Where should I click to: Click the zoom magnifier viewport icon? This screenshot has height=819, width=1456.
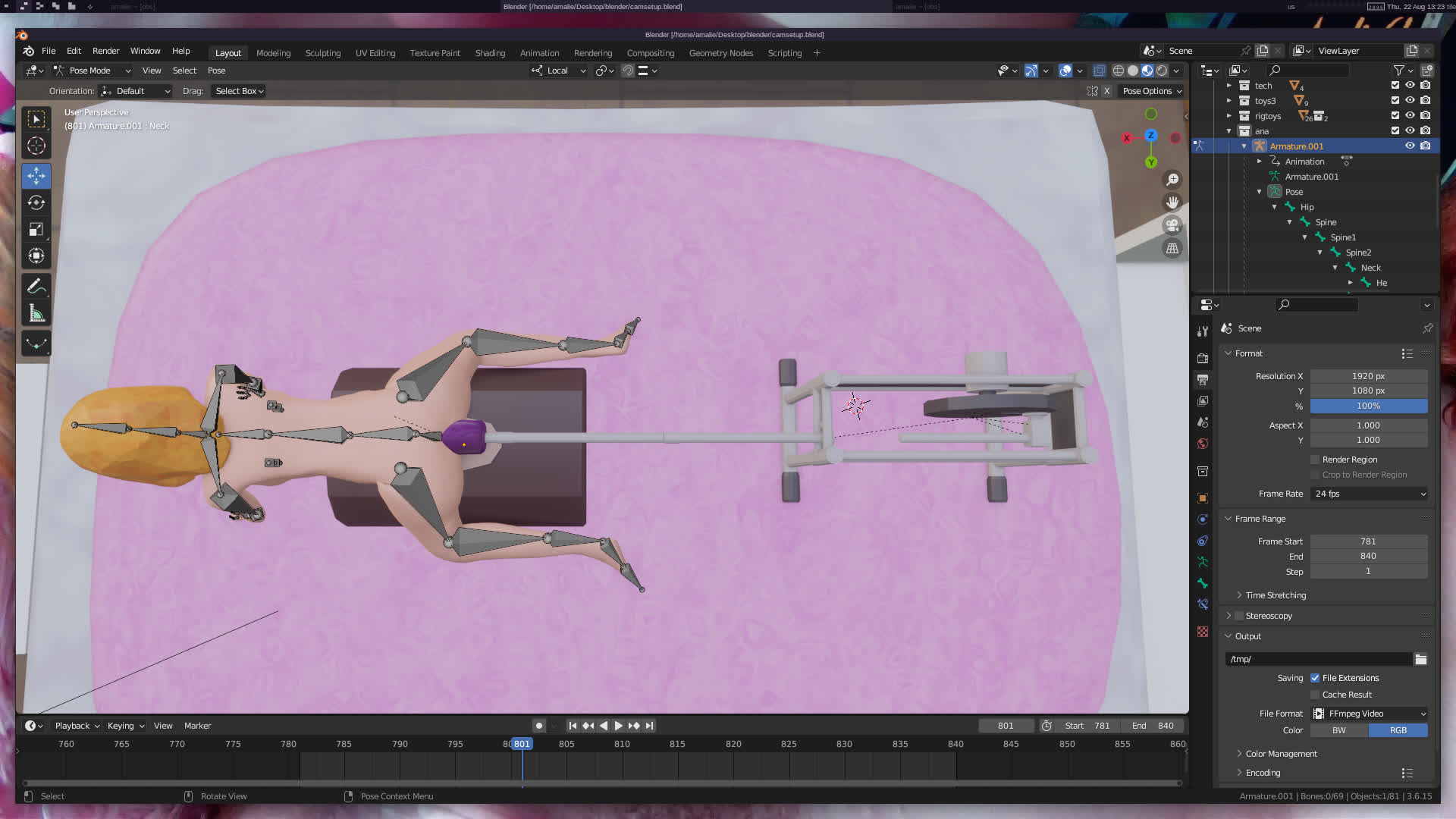pos(1172,180)
